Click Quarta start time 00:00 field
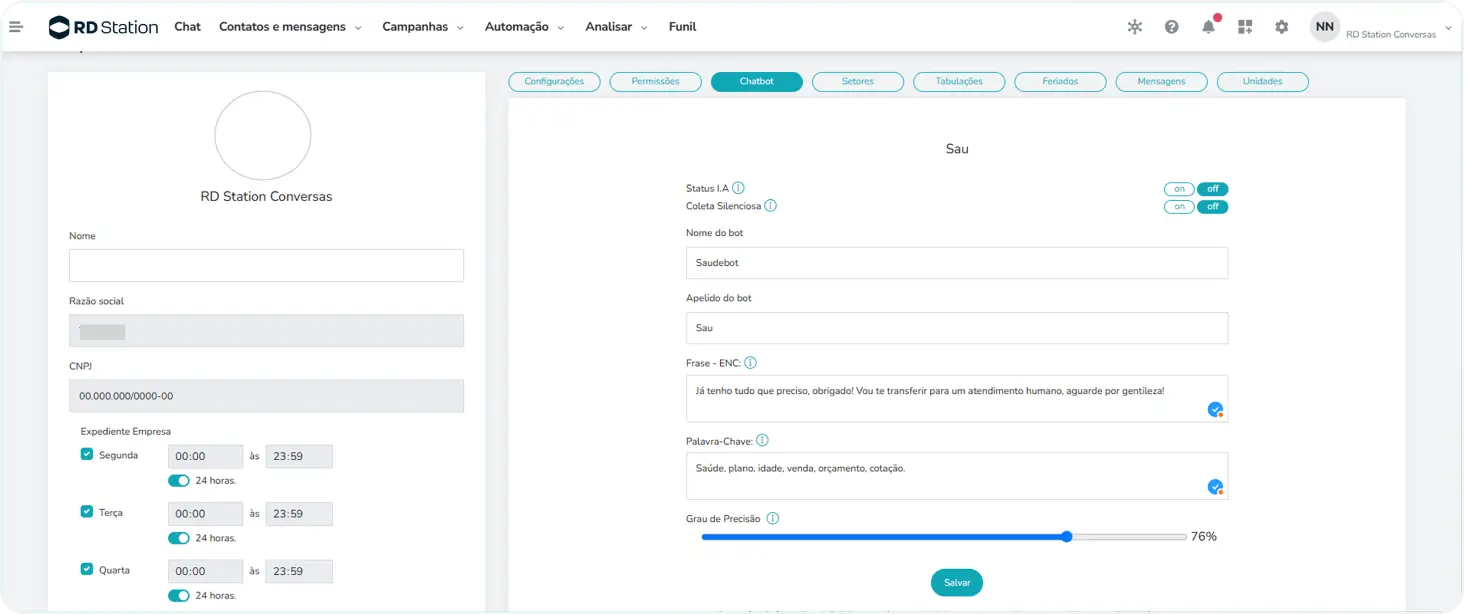The width and height of the screenshot is (1464, 614). click(205, 571)
